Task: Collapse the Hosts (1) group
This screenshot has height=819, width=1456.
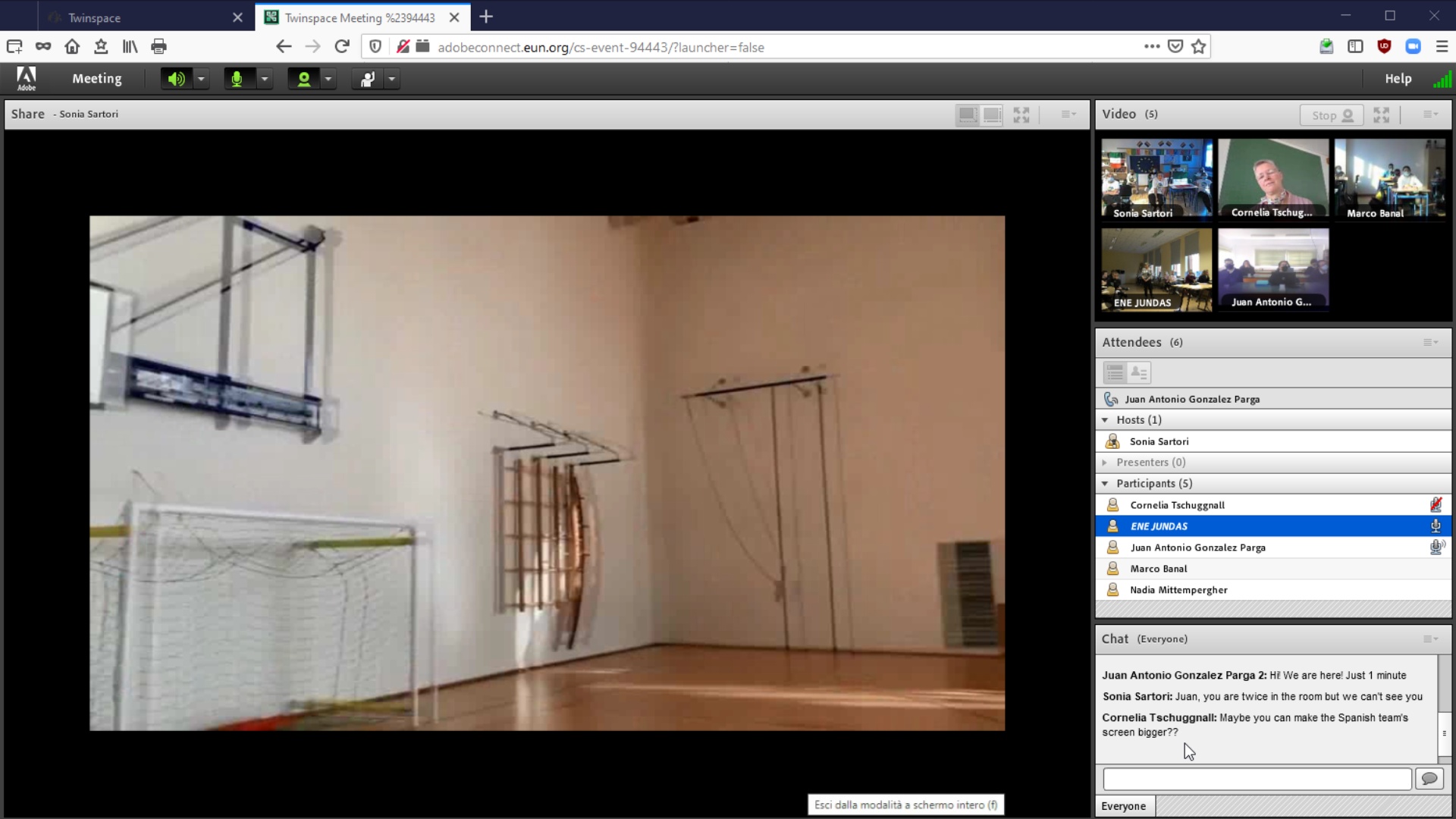Action: 1105,420
